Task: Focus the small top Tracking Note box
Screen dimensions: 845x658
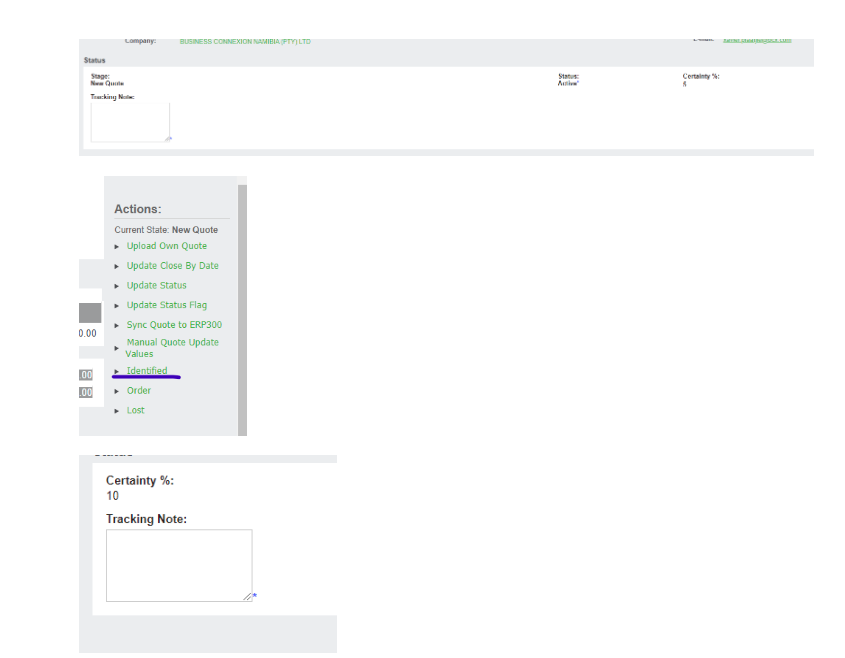Action: [129, 121]
